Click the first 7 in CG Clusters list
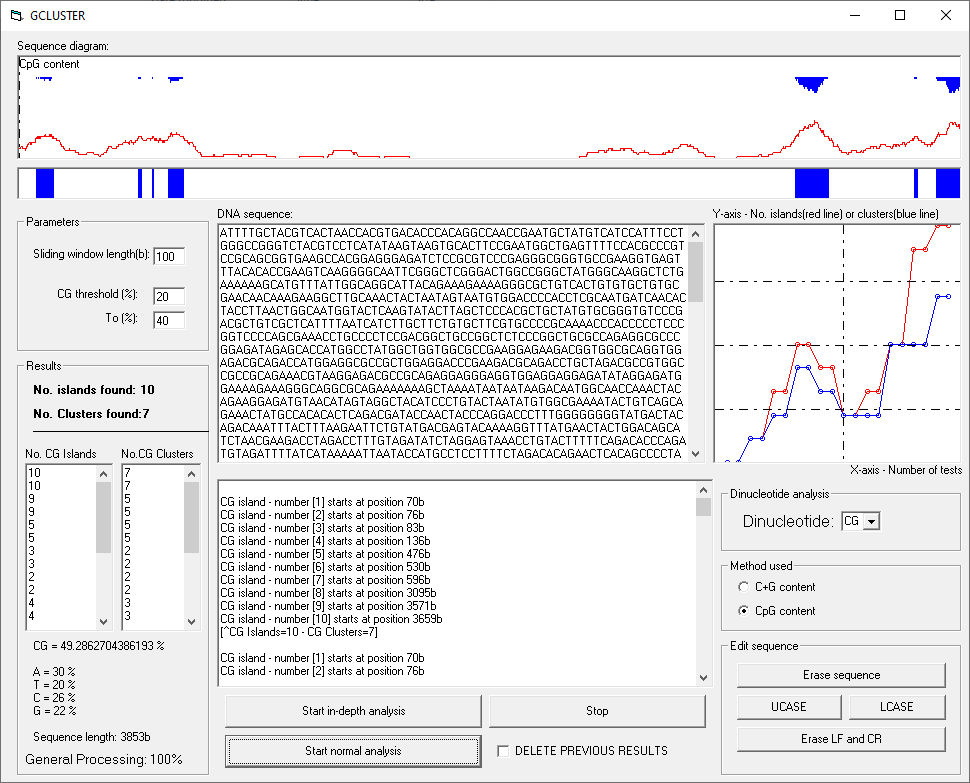The width and height of the screenshot is (970, 783). 127,473
